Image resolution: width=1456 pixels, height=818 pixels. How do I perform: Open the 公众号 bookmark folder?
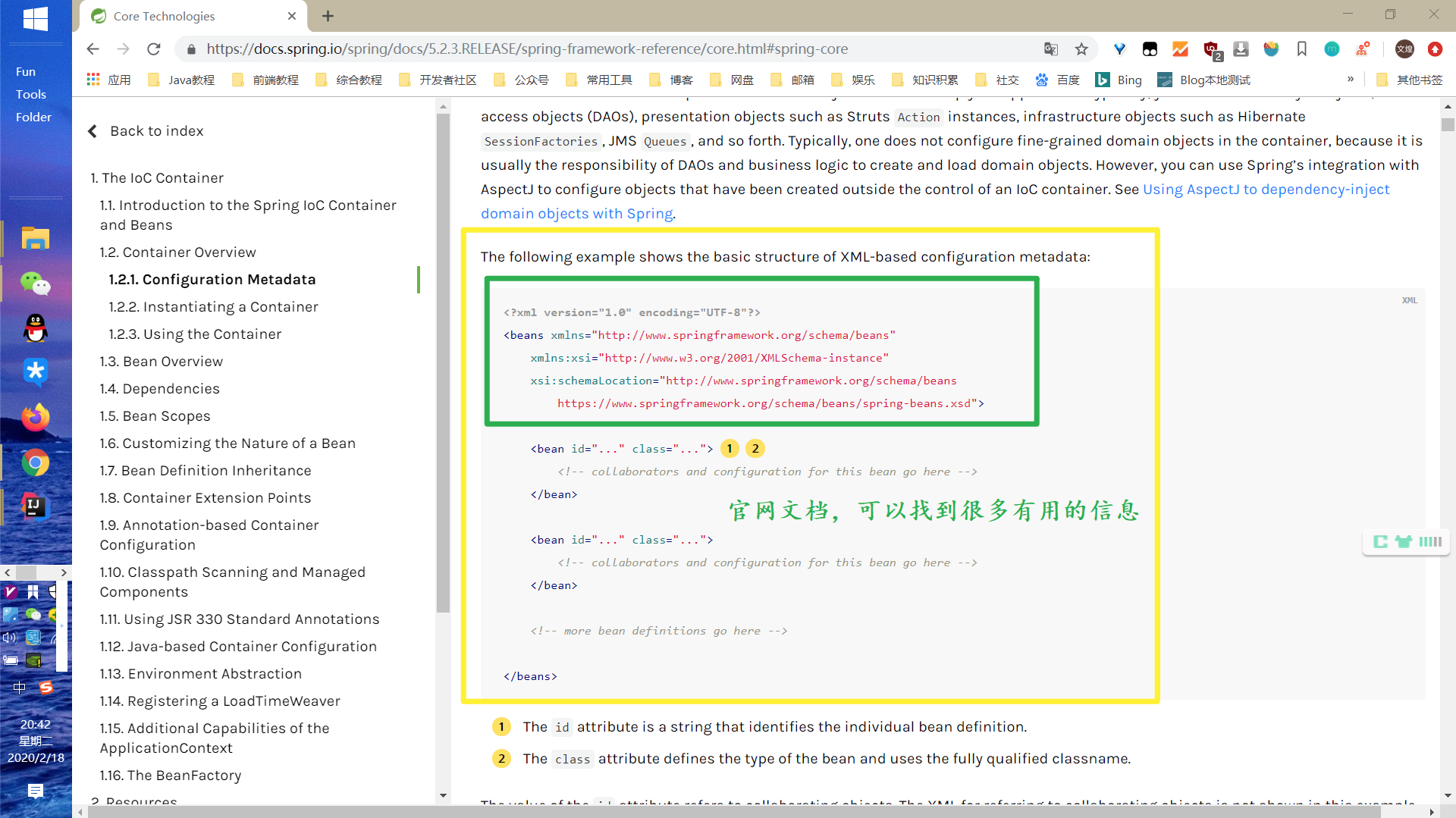click(521, 80)
